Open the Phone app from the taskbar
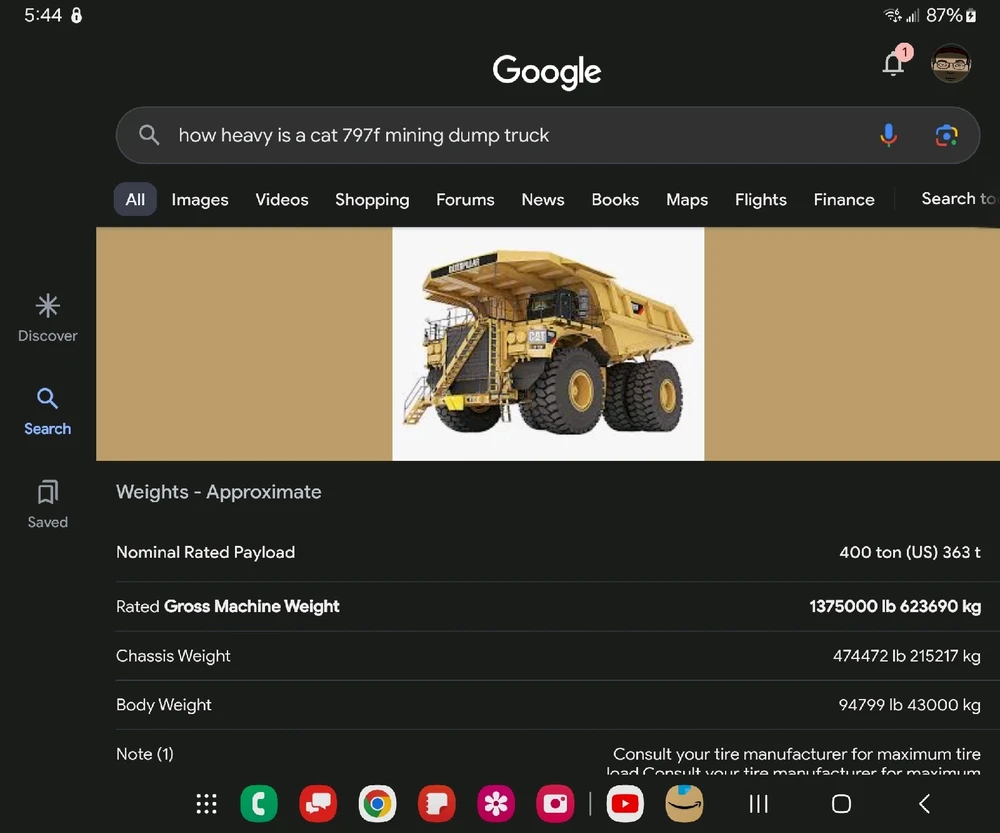This screenshot has width=1000, height=833. coord(259,803)
